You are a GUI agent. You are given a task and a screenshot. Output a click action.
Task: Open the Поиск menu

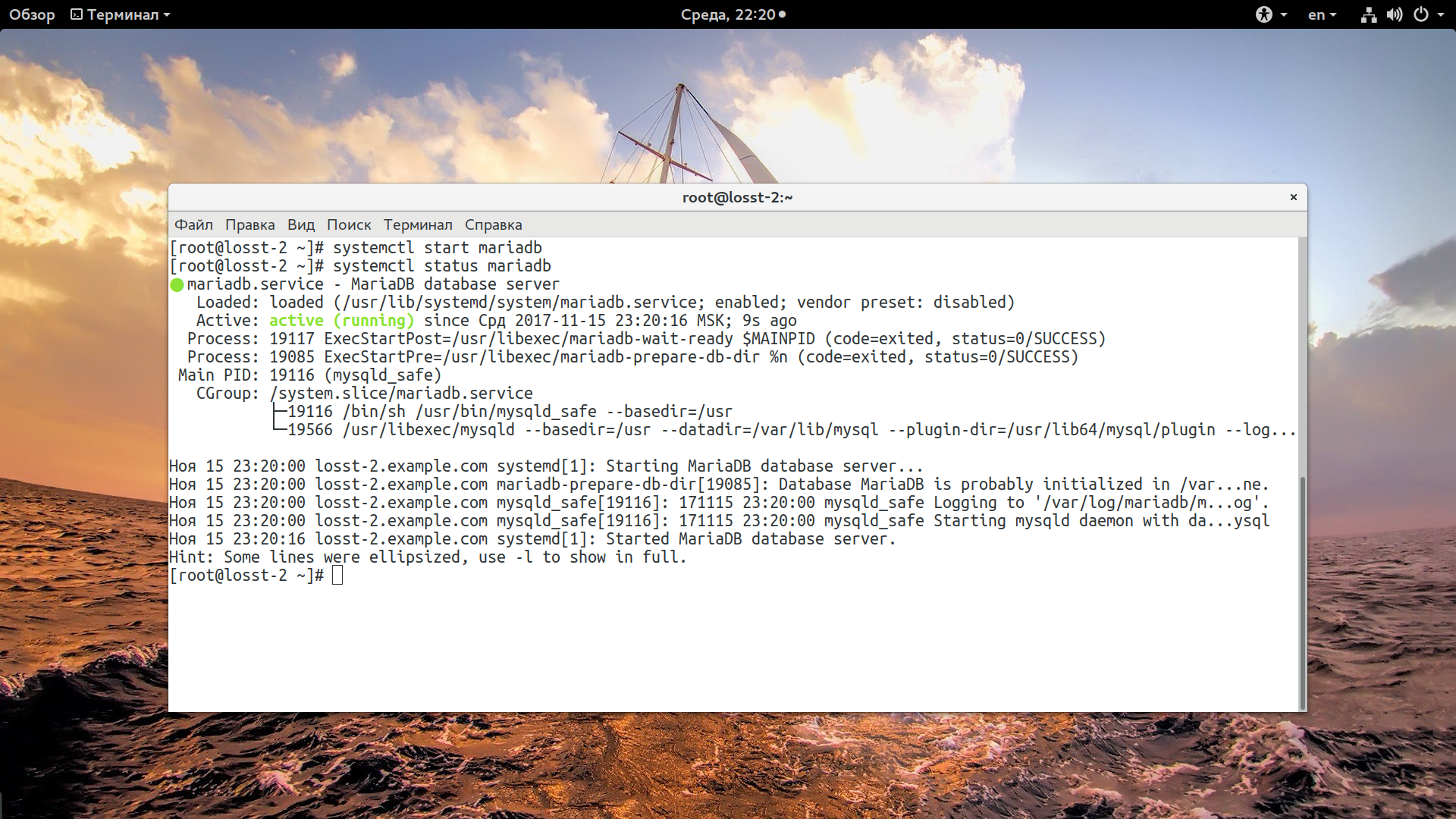pyautogui.click(x=349, y=224)
